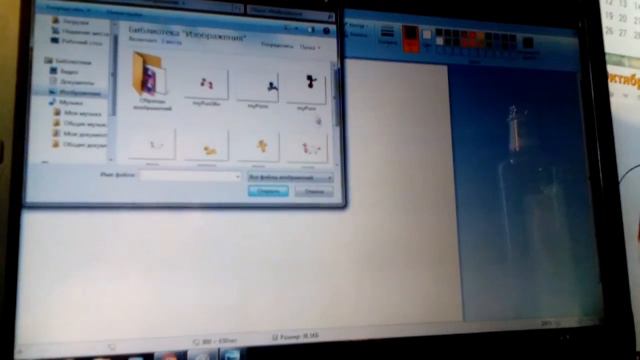Select the myPonyMe image thumbnail

[x=206, y=87]
